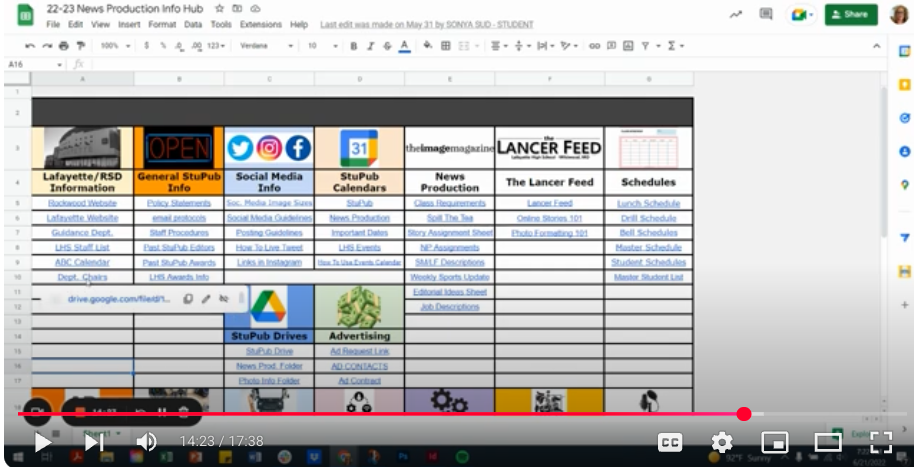This screenshot has width=914, height=467.
Task: Open comment history icon
Action: (x=766, y=14)
